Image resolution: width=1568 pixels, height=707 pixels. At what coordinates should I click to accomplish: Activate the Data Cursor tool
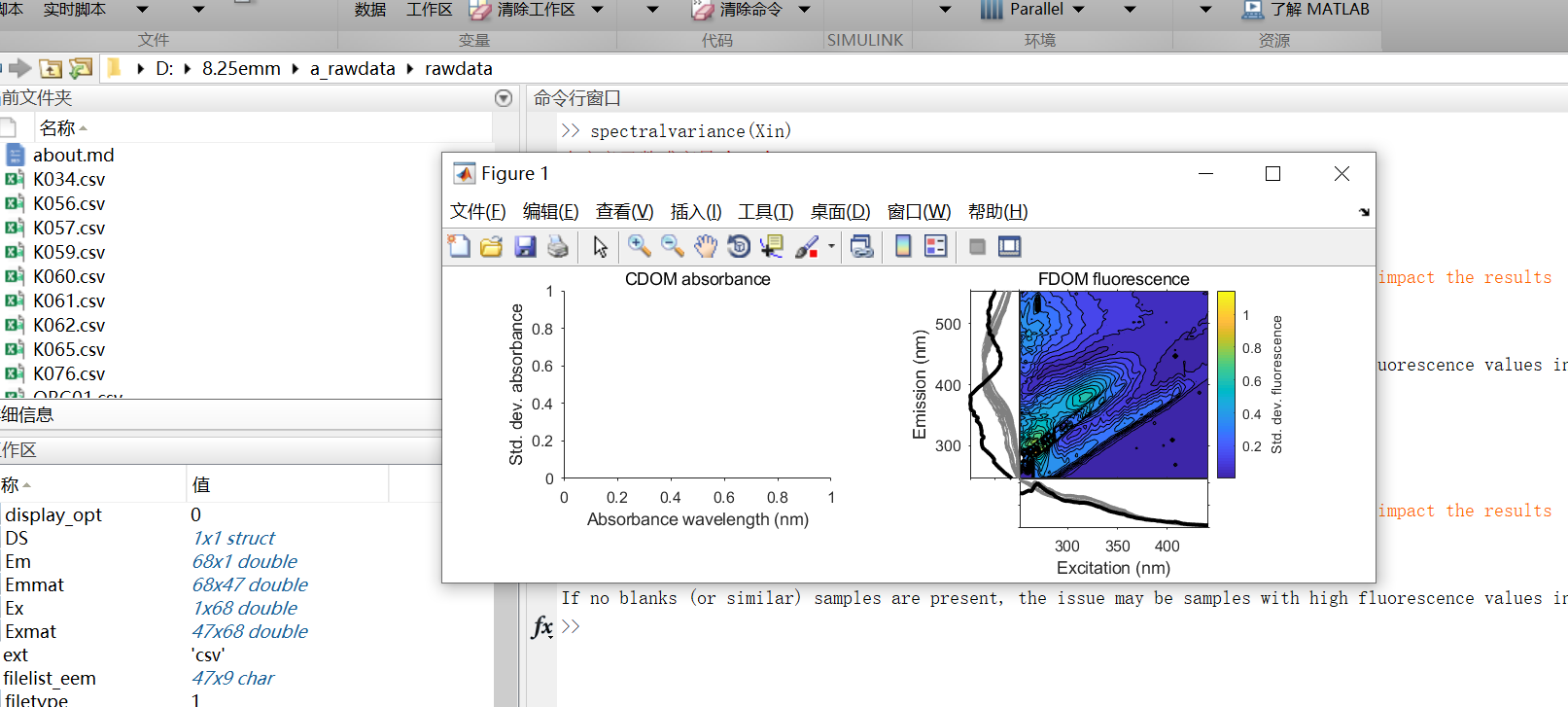point(772,247)
